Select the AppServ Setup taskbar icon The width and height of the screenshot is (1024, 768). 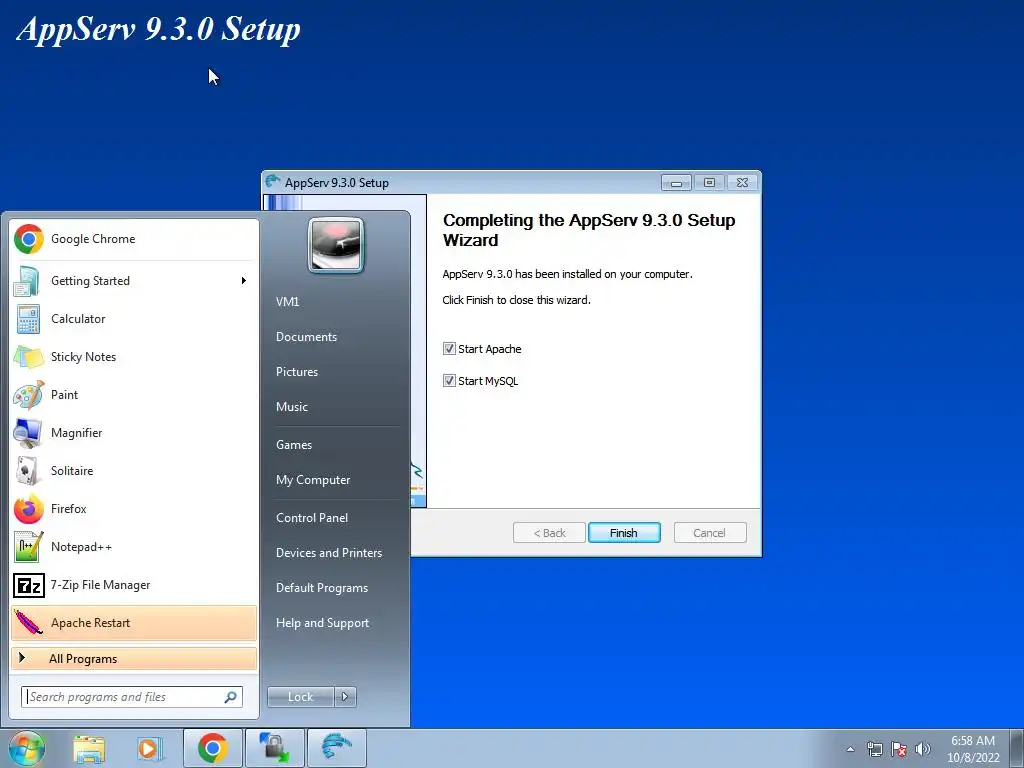pyautogui.click(x=336, y=748)
